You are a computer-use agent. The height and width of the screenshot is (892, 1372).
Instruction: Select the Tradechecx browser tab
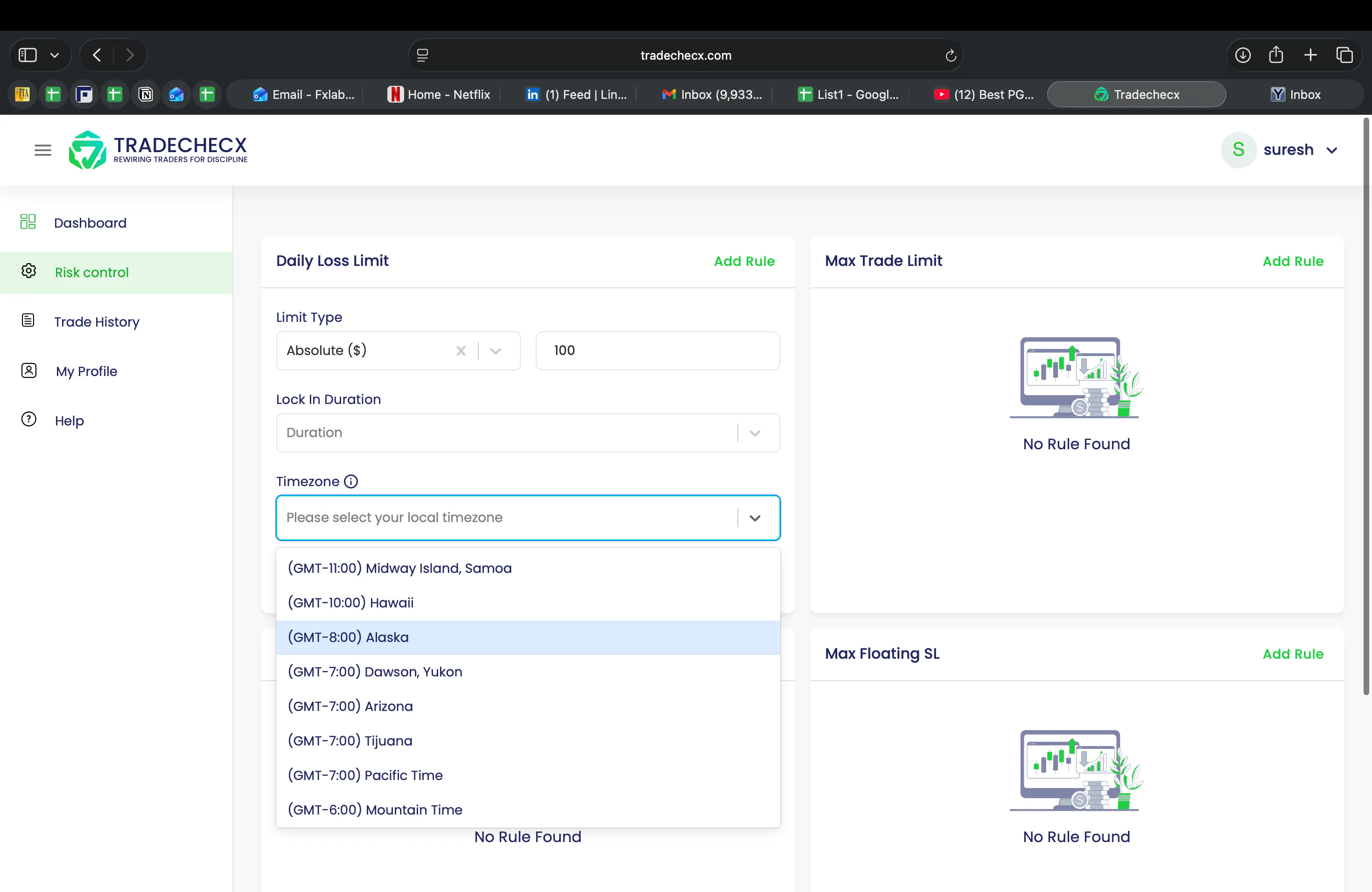1136,95
